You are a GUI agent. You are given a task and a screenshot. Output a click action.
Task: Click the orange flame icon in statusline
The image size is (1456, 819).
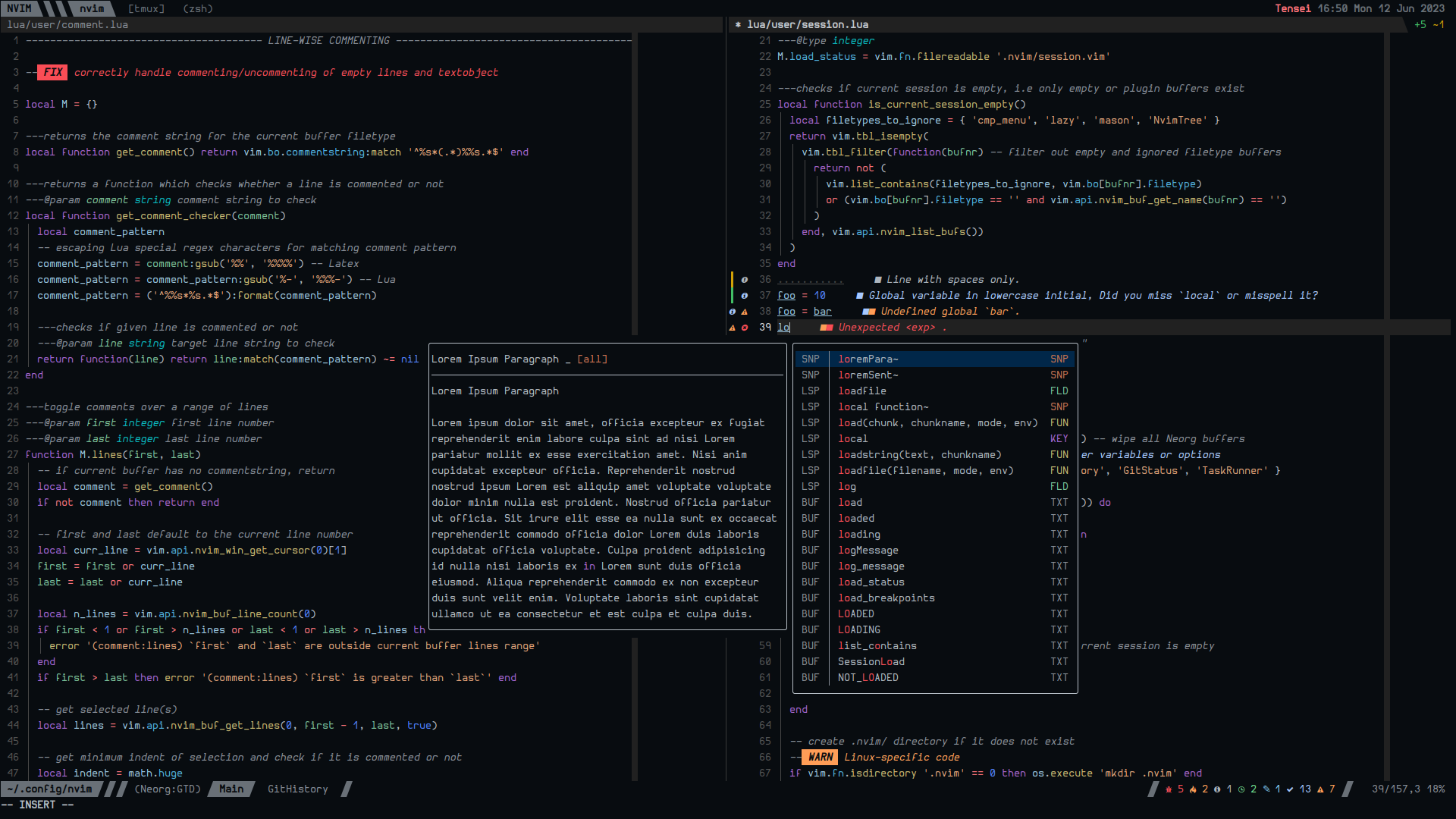1193,789
